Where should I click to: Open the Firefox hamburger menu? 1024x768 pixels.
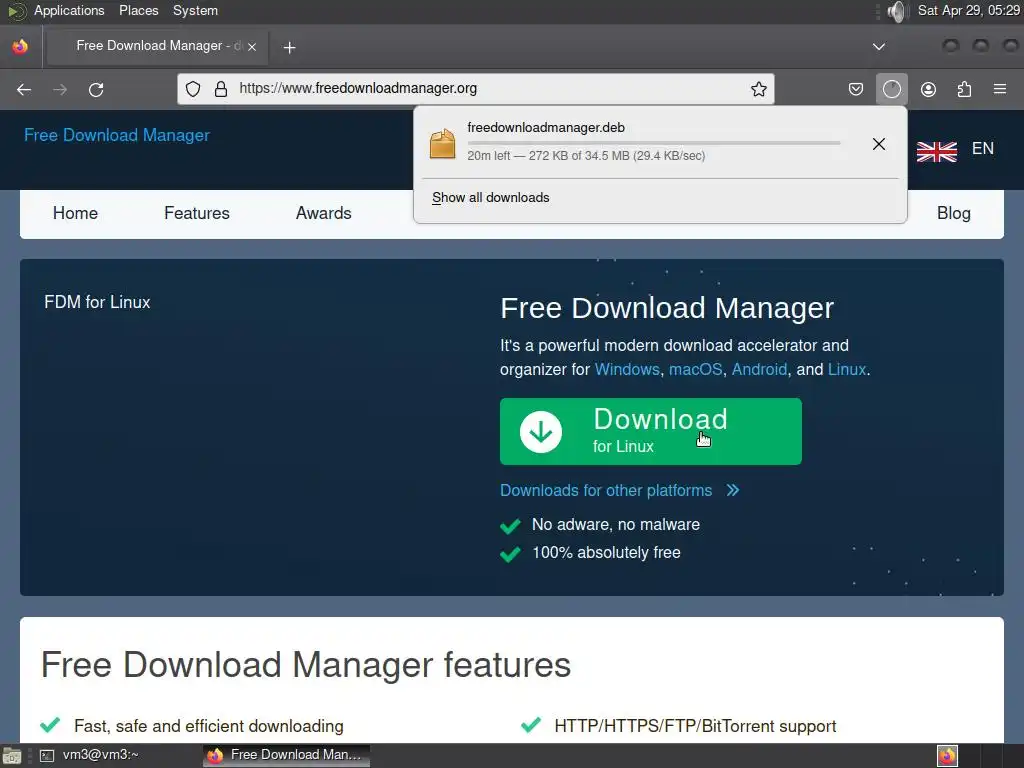[1000, 89]
